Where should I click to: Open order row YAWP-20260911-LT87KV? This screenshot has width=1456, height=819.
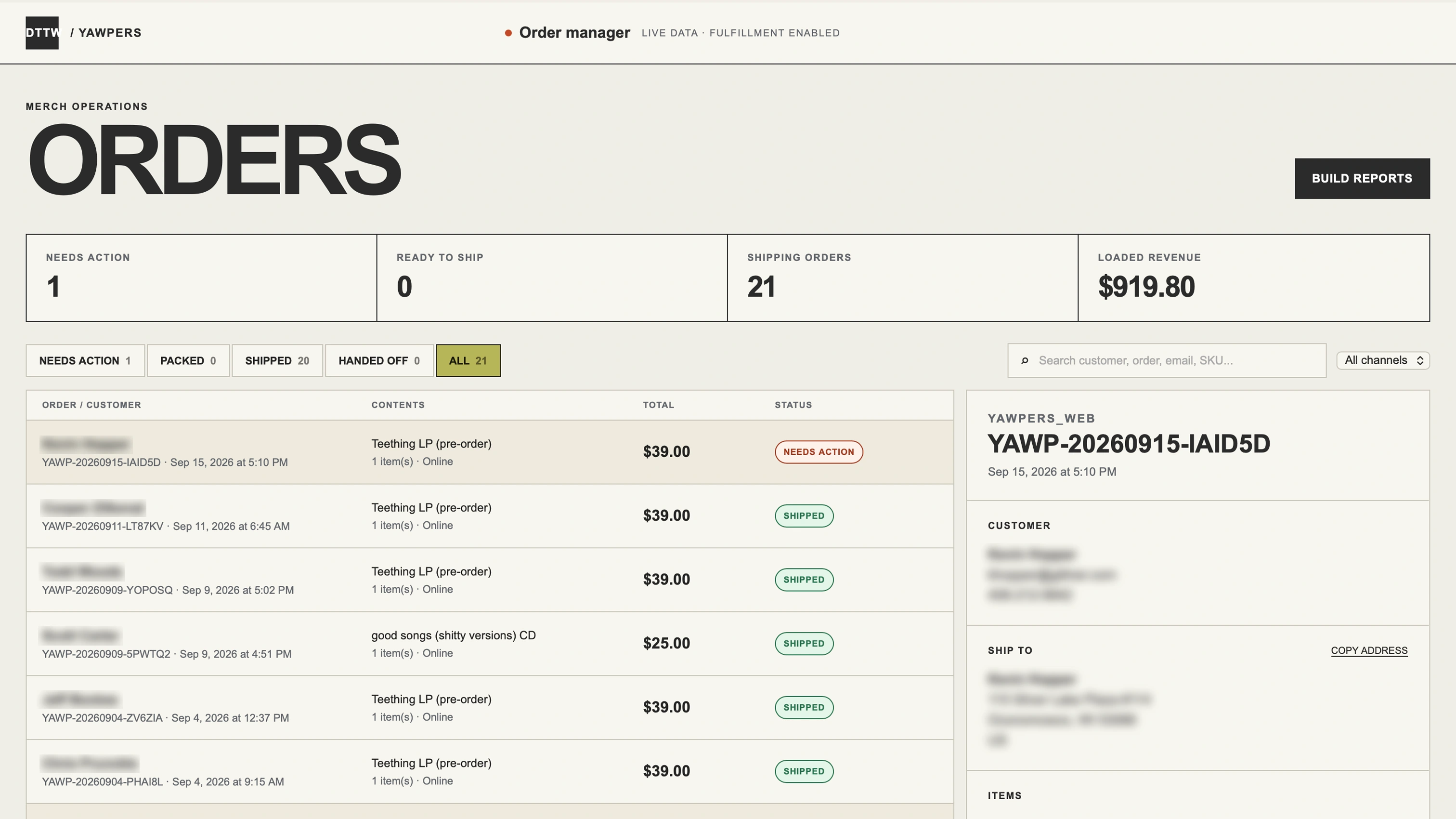click(490, 516)
